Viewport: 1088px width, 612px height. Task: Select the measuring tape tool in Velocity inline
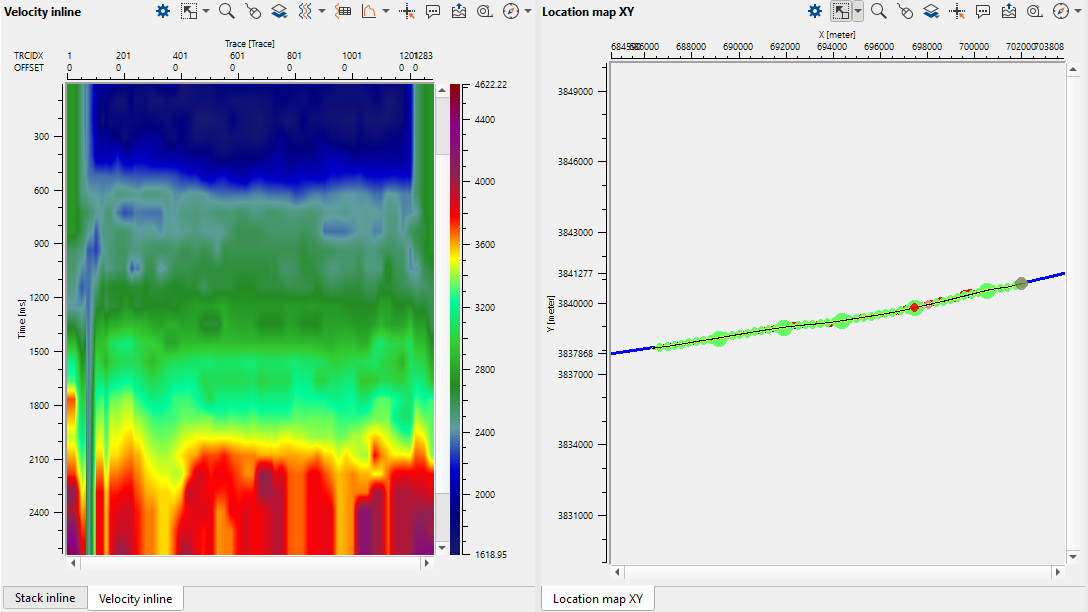[484, 11]
